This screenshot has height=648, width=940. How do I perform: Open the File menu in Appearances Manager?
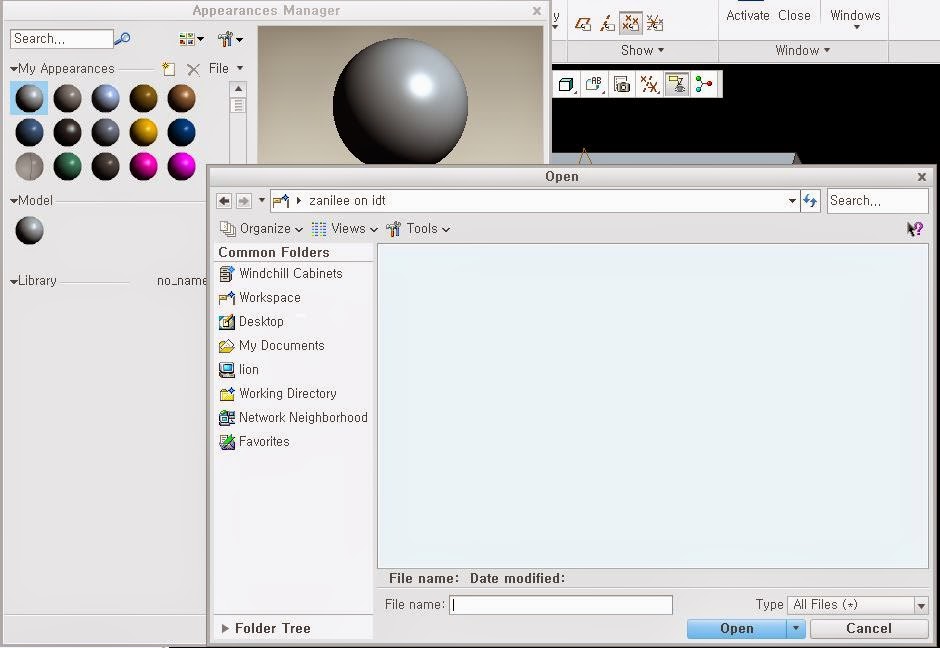(225, 68)
